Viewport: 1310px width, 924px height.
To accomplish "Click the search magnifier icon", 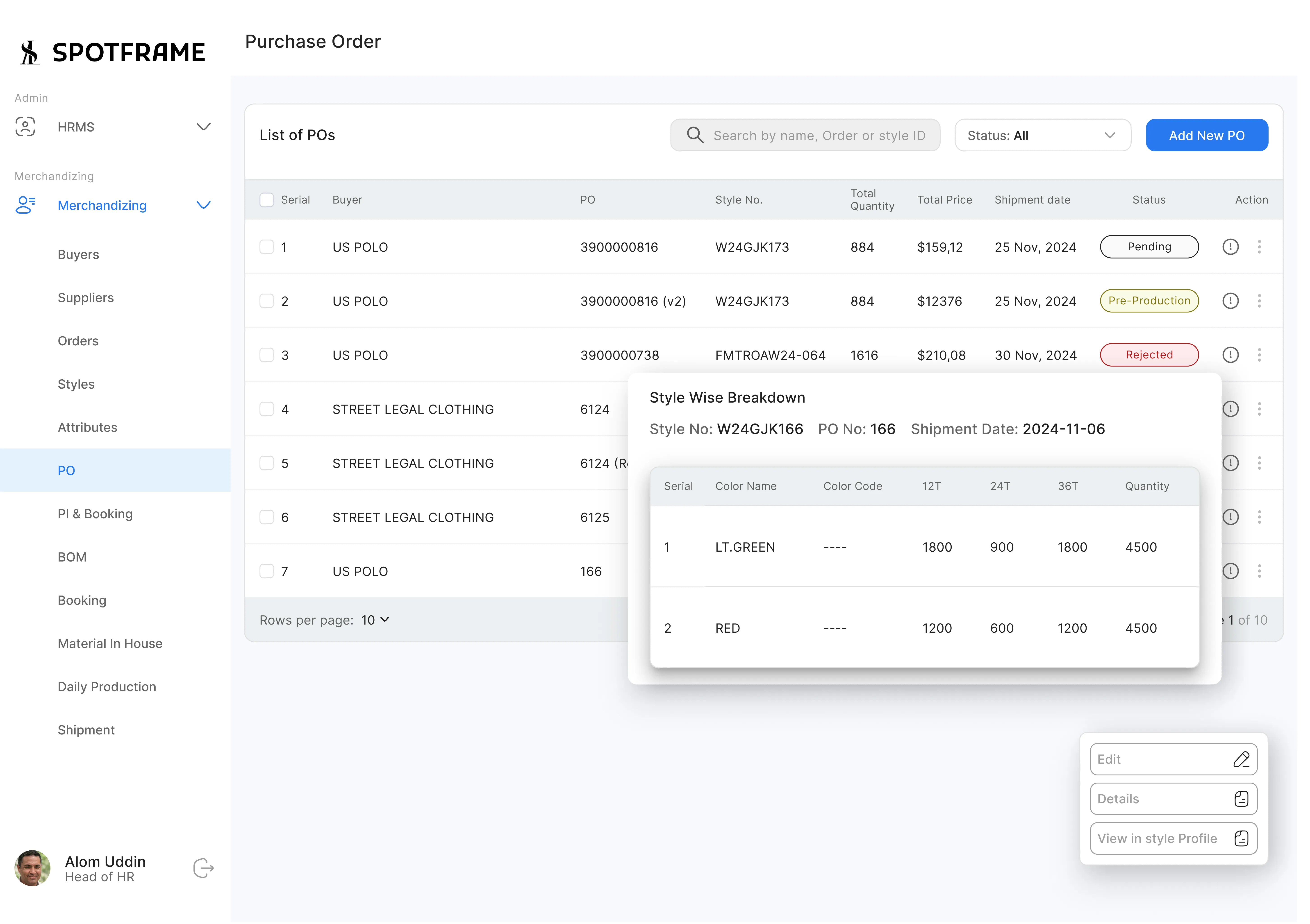I will coord(694,135).
